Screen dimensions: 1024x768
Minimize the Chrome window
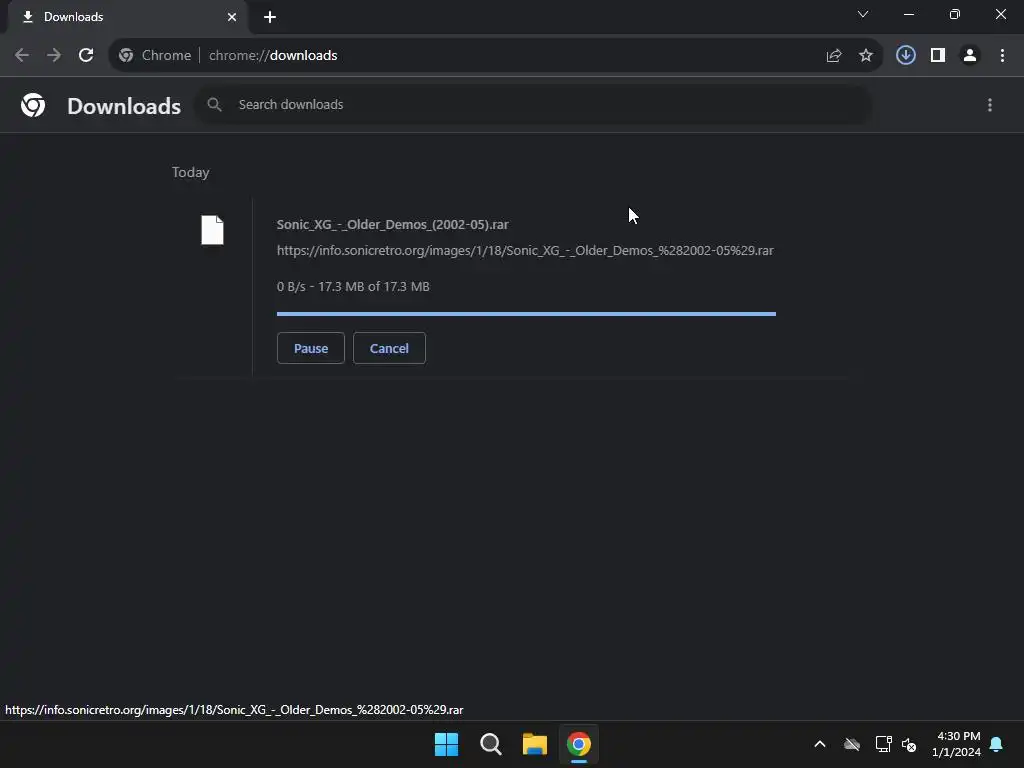[x=909, y=14]
